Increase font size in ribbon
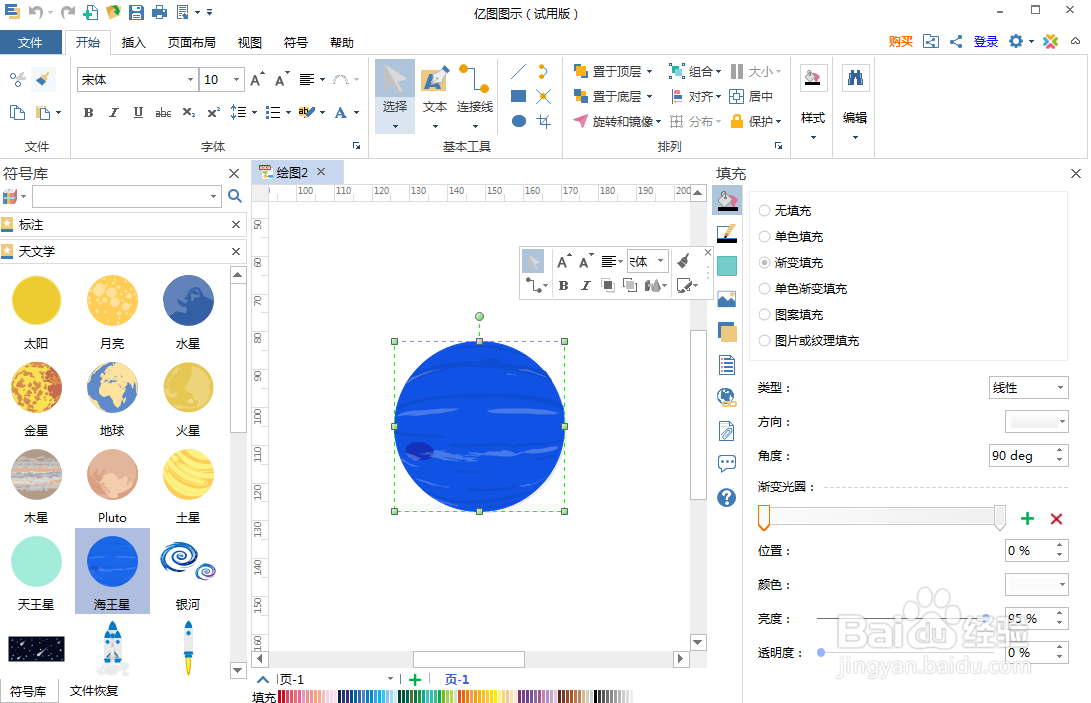1091x703 pixels. pos(257,79)
